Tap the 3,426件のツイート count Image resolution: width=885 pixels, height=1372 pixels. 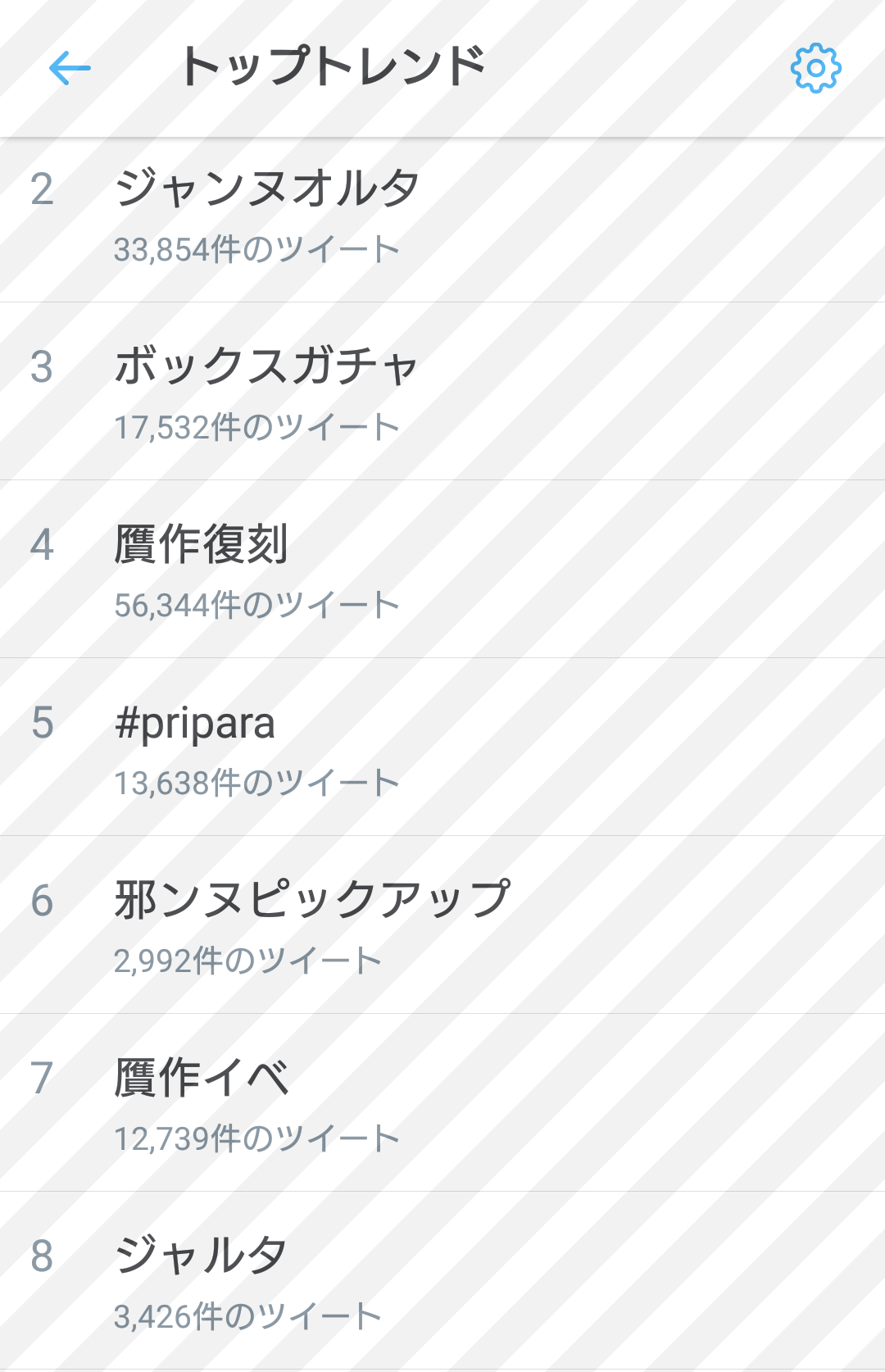pos(247,1316)
